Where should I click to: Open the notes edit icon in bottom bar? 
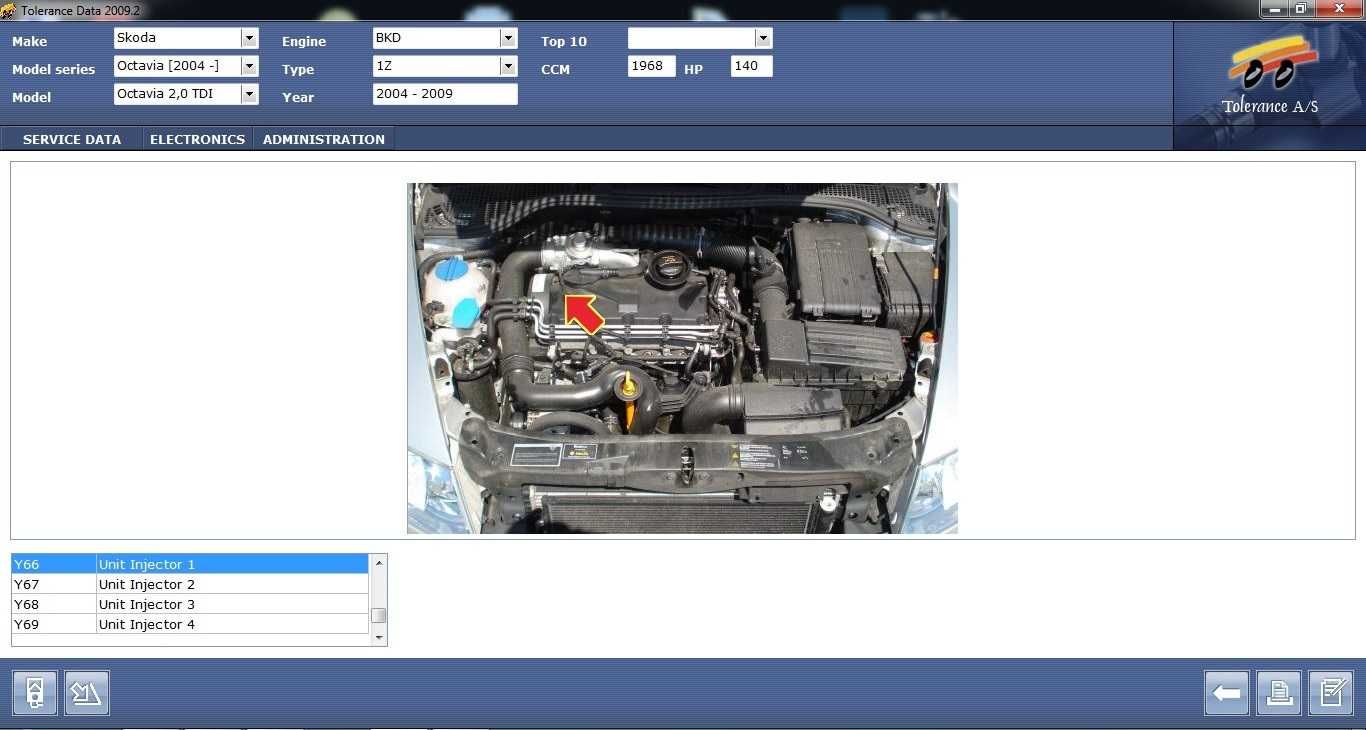coord(1331,692)
